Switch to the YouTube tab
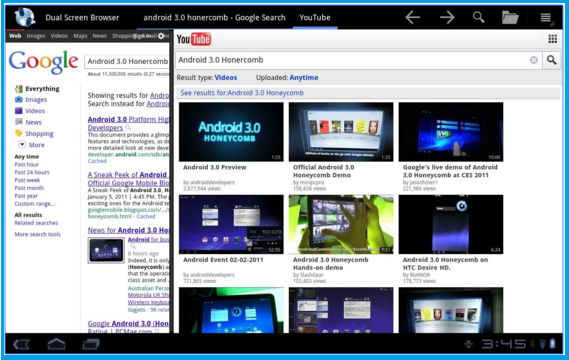Viewport: 569px width, 360px height. [315, 17]
